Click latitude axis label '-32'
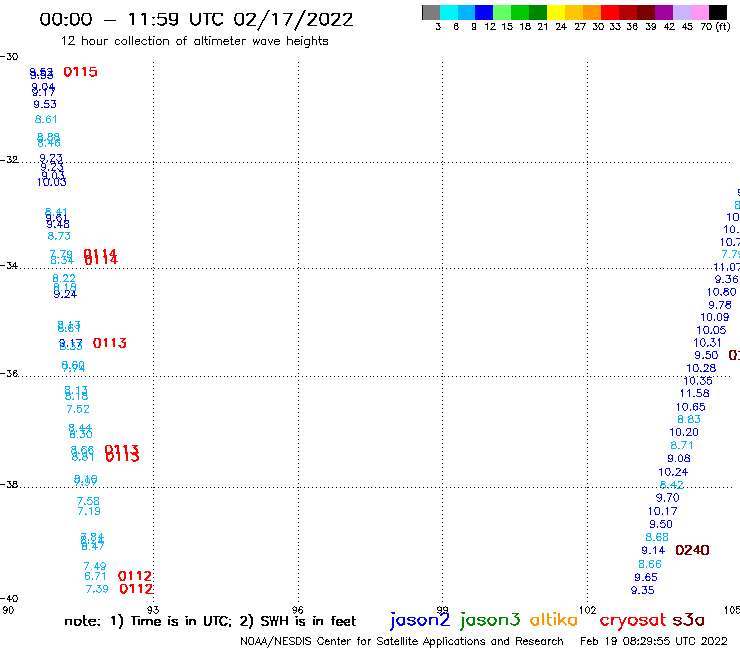 (9, 160)
